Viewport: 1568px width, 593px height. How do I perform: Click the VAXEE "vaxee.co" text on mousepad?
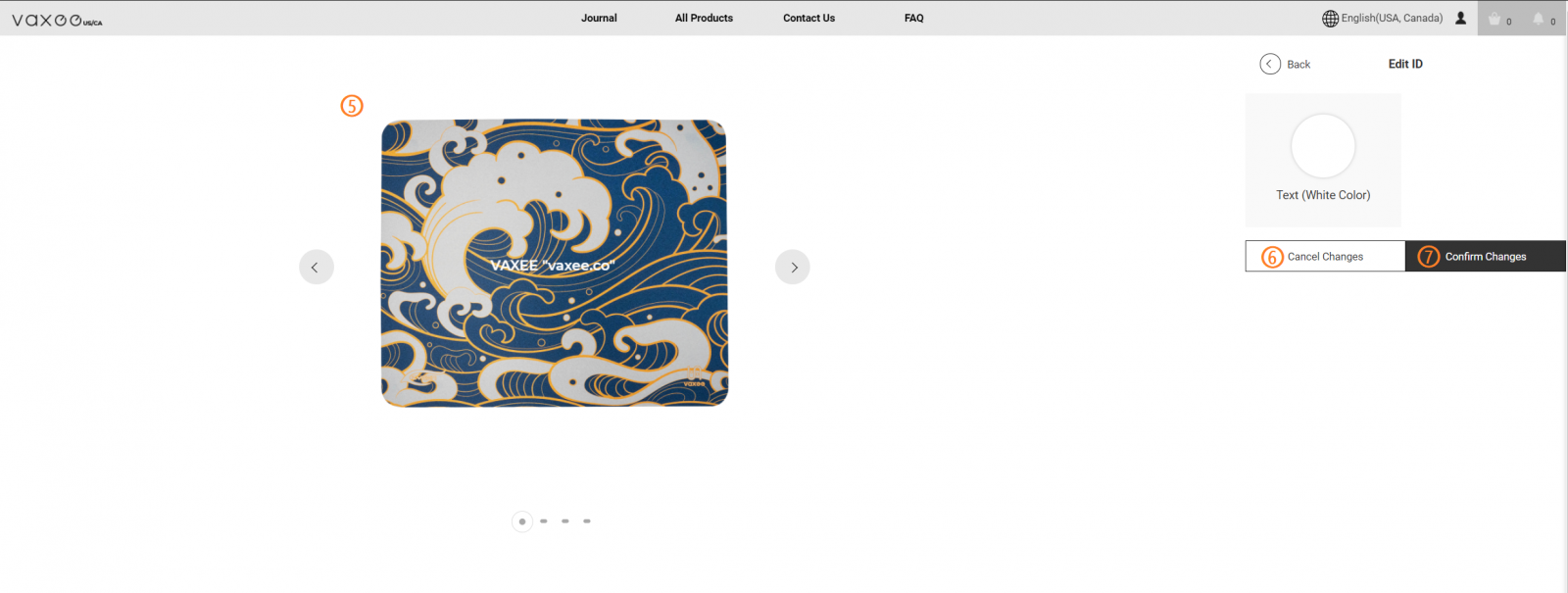pos(553,265)
